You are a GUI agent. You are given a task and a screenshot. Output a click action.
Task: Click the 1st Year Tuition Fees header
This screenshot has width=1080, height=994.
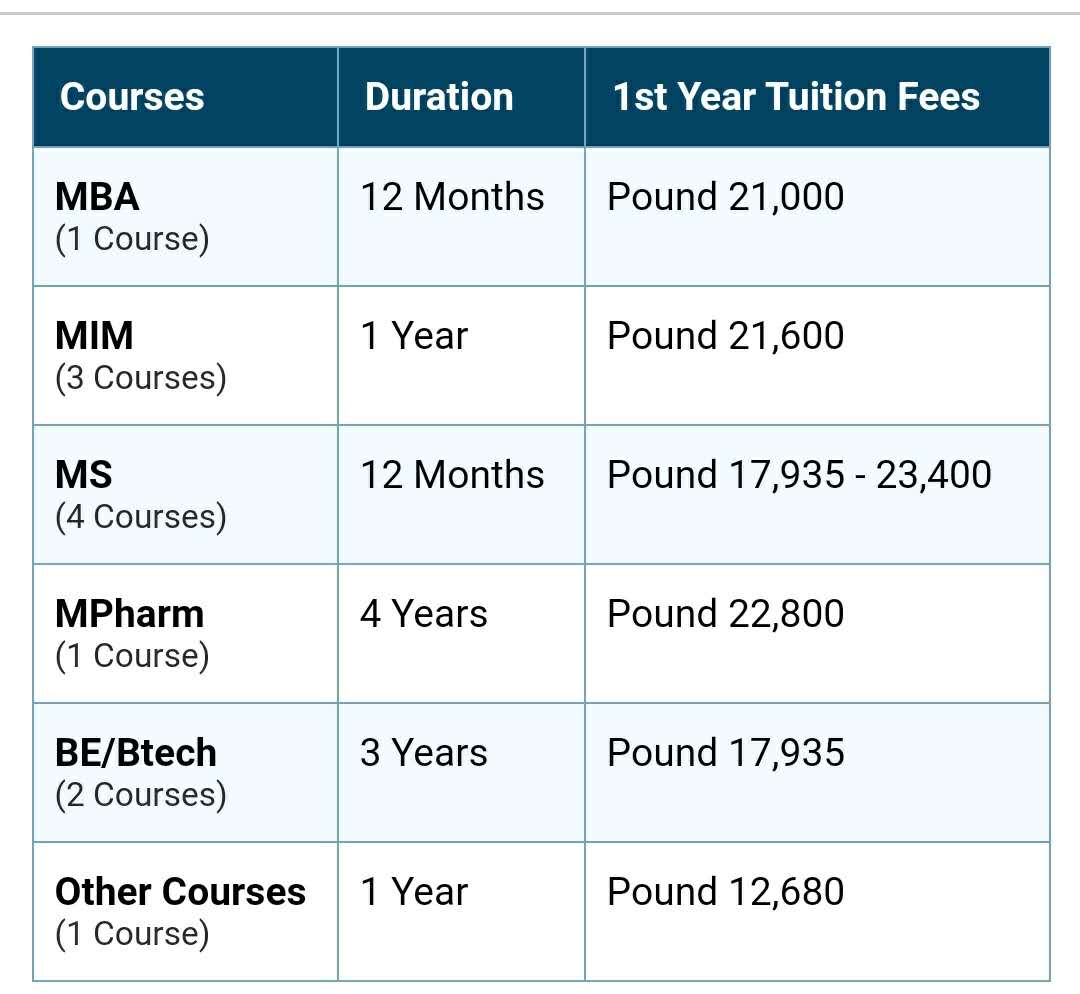click(796, 97)
